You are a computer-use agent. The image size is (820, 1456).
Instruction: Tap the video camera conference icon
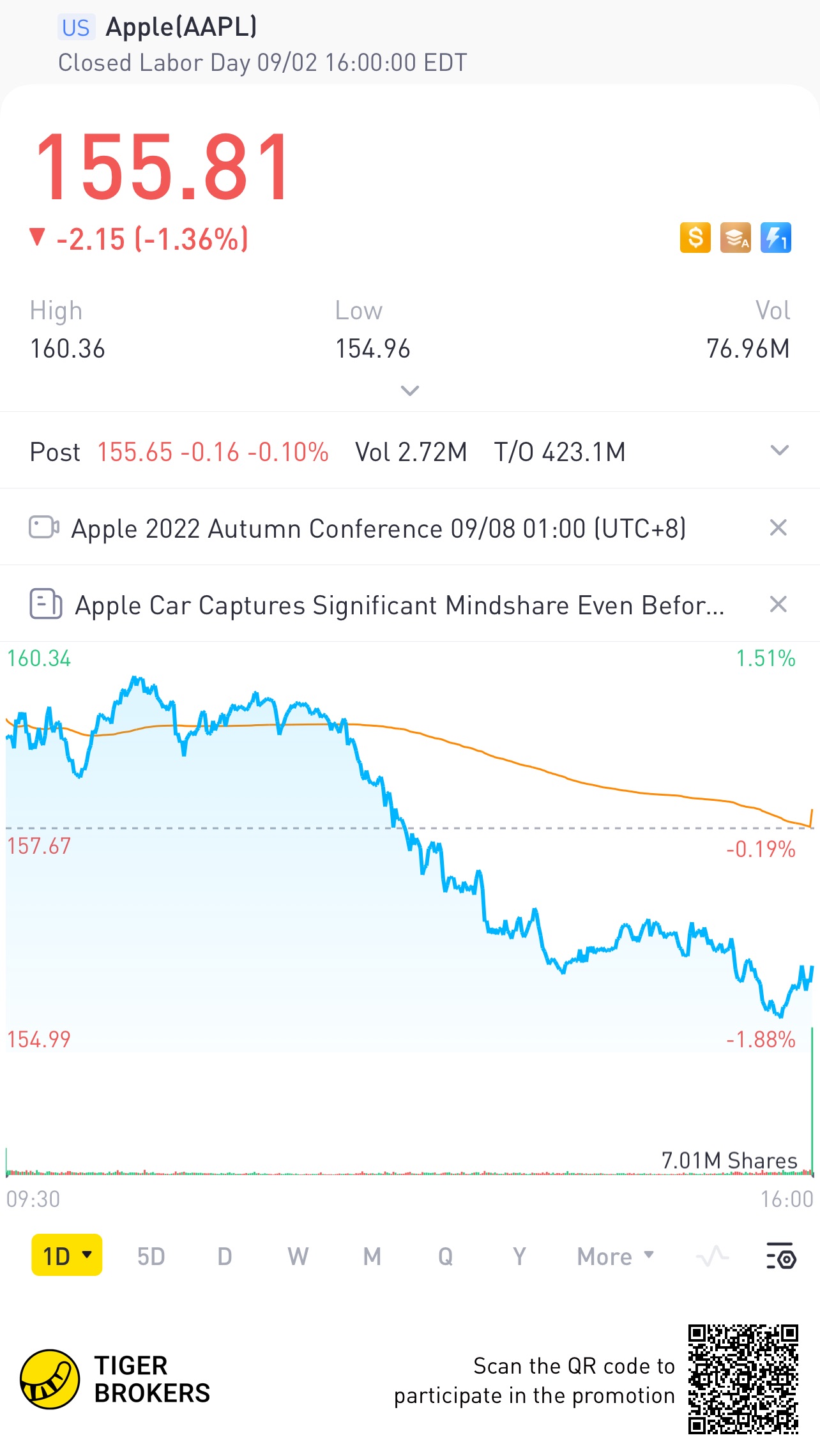point(44,527)
